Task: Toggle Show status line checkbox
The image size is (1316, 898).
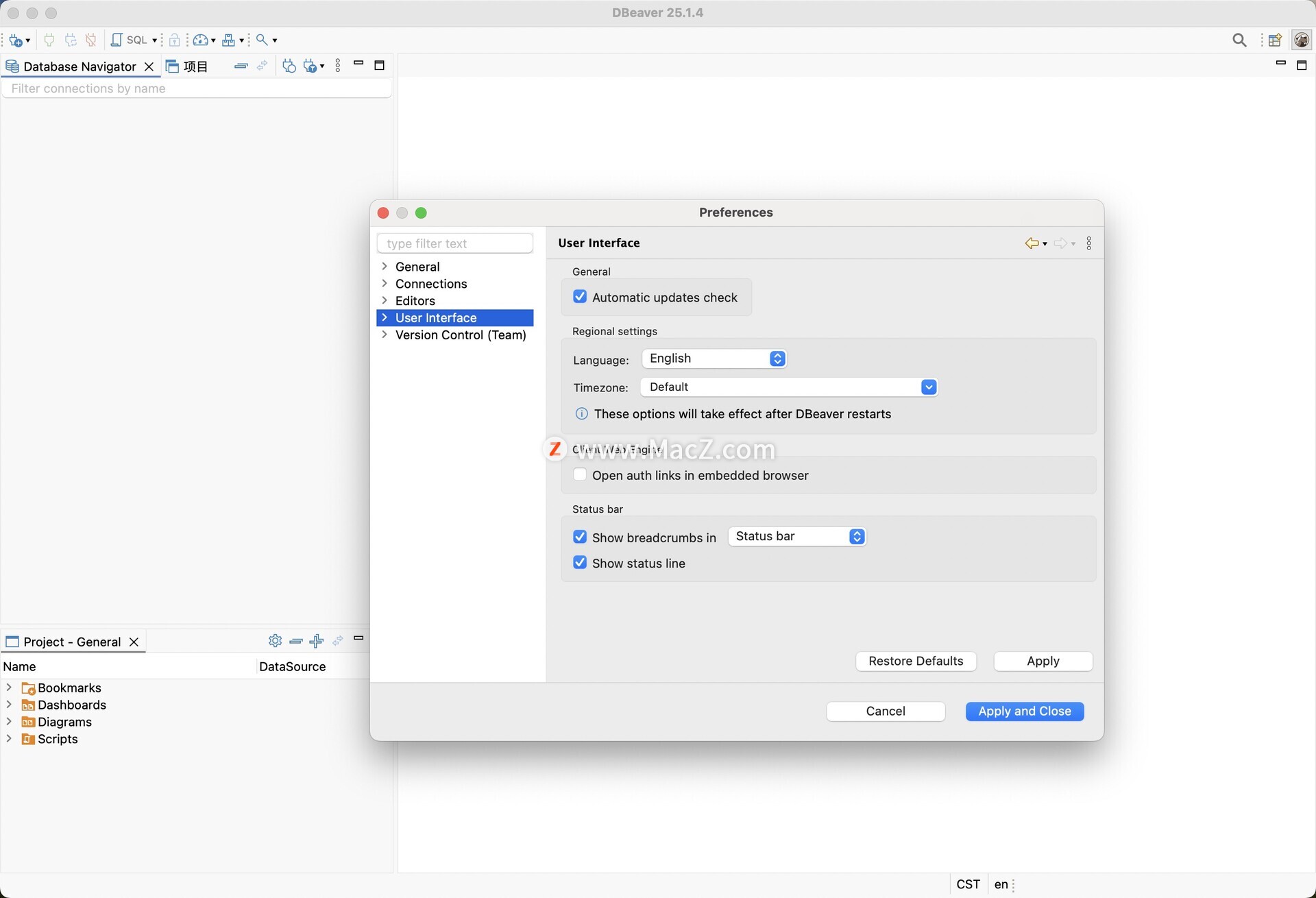Action: (580, 563)
